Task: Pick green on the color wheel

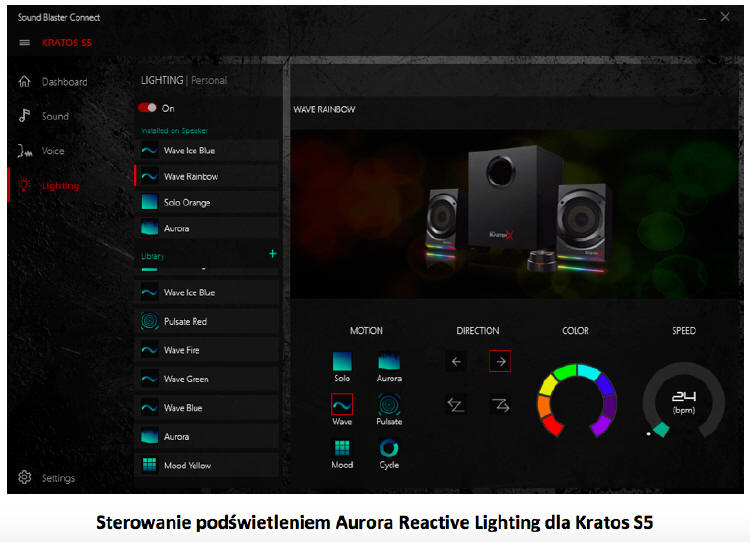Action: (565, 372)
